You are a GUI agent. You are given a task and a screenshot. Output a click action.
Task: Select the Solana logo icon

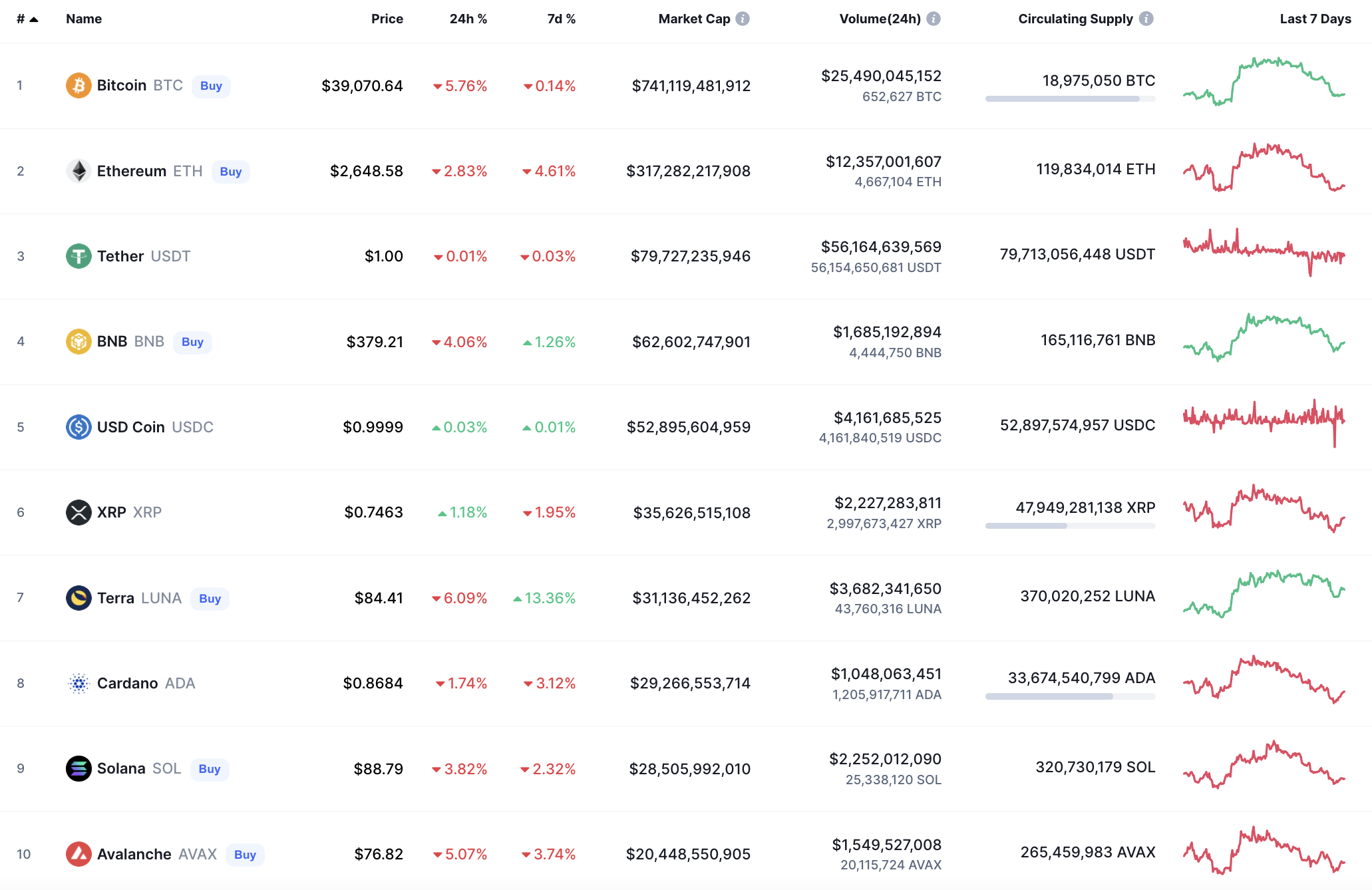[x=79, y=768]
